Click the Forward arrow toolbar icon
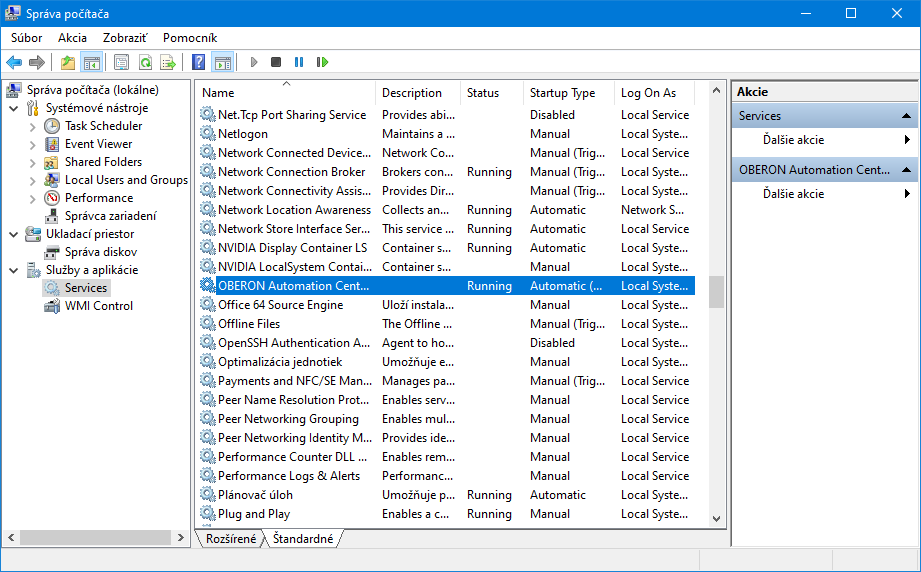Viewport: 921px width, 572px height. 37,62
